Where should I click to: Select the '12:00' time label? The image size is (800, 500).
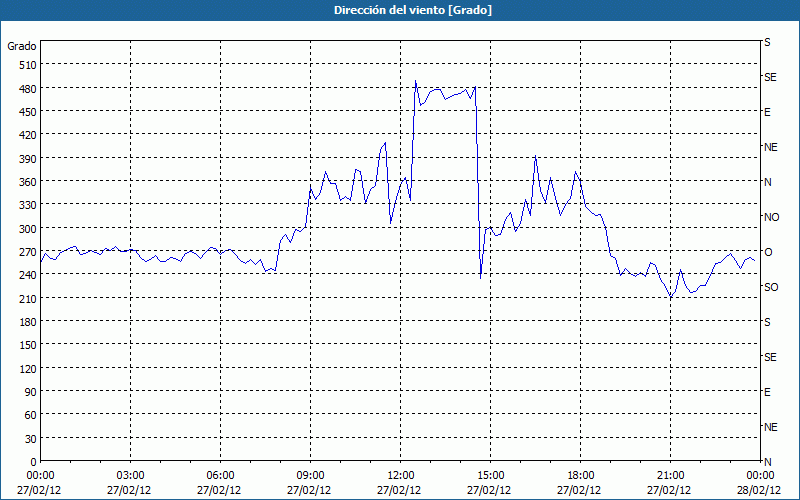tap(401, 476)
